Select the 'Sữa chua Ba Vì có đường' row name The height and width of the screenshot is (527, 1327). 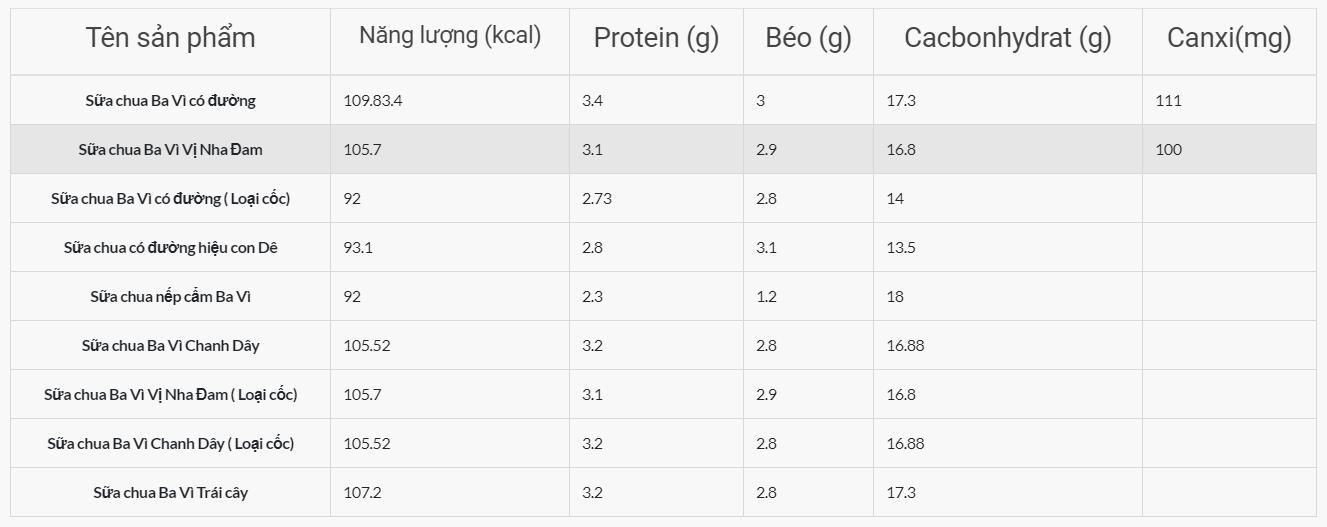(x=170, y=100)
